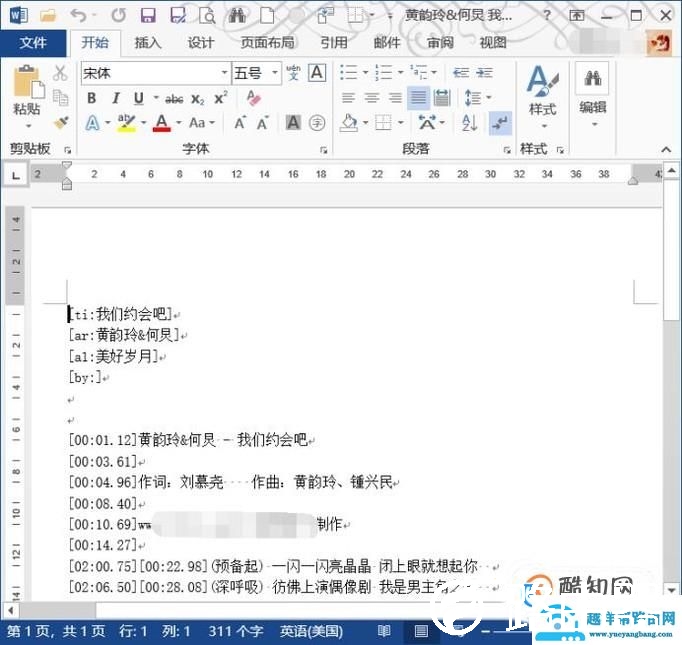
Task: Toggle show paragraph marks button
Action: click(x=500, y=123)
